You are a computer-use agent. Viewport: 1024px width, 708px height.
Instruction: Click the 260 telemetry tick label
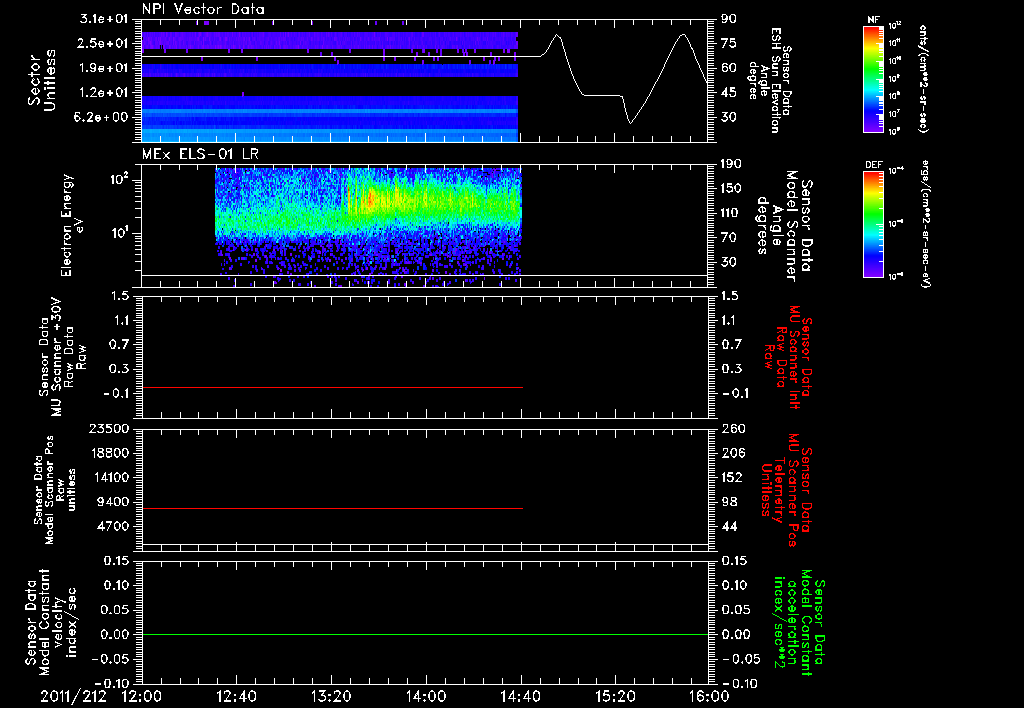tap(732, 428)
